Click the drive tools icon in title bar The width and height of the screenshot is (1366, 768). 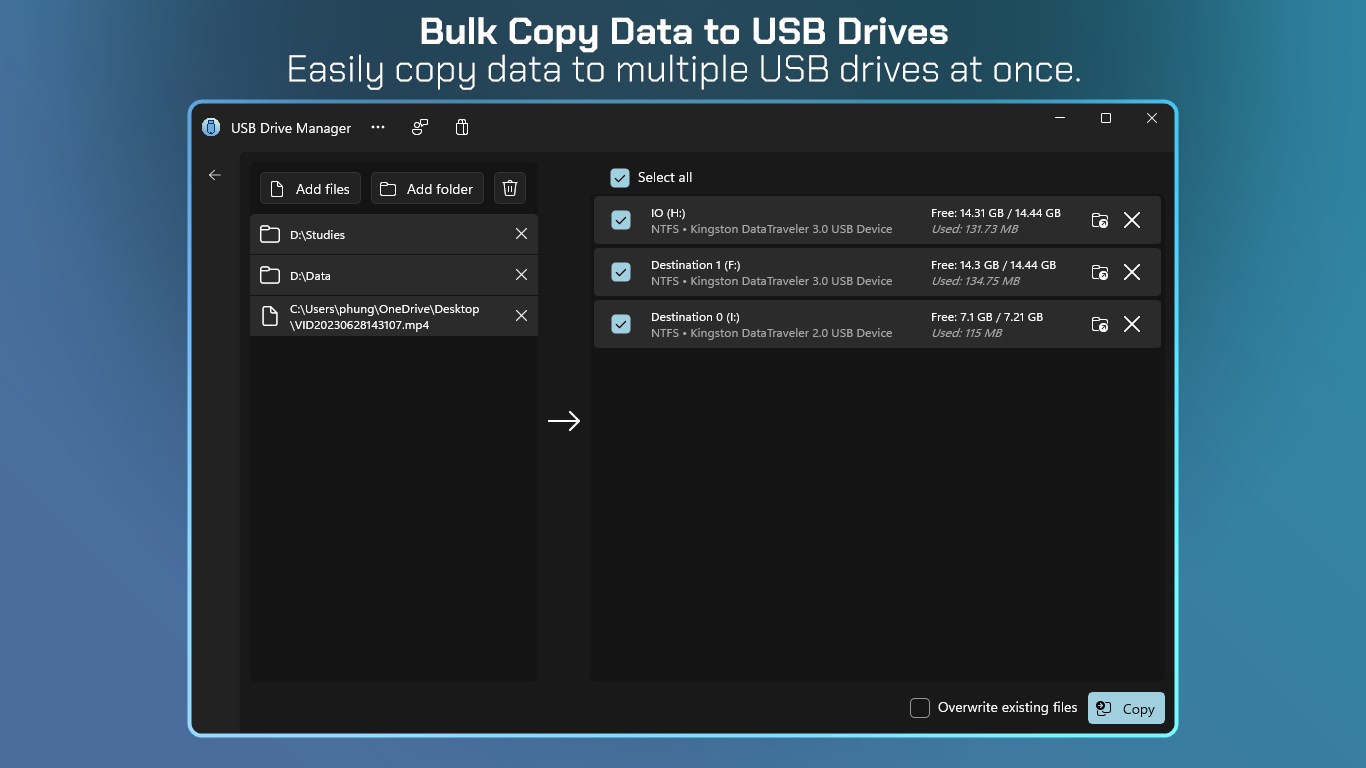420,127
